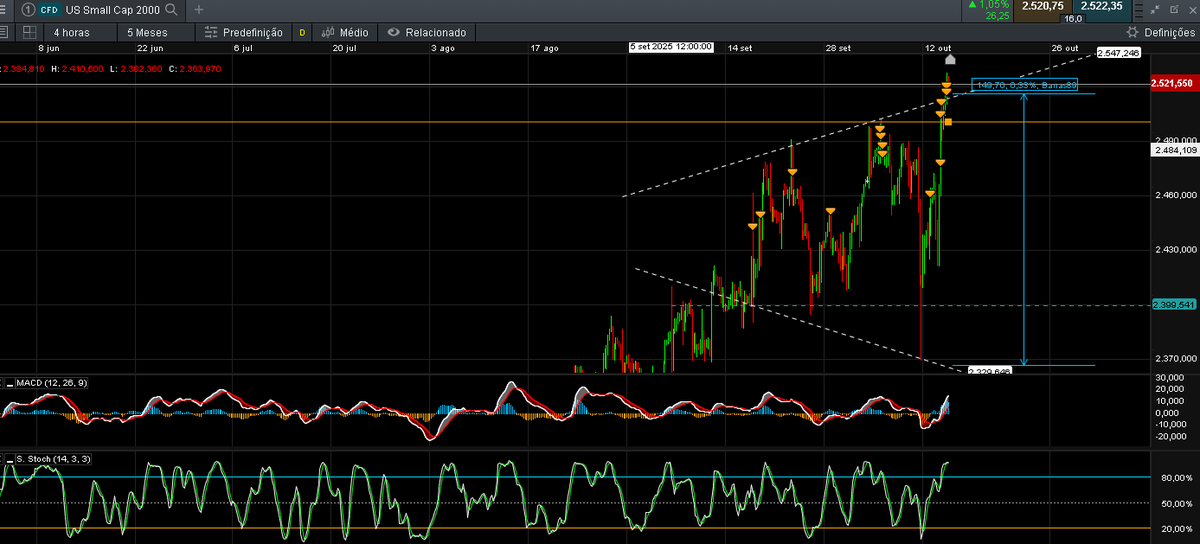Click the magnifier search icon beside the instrument name

coord(172,9)
